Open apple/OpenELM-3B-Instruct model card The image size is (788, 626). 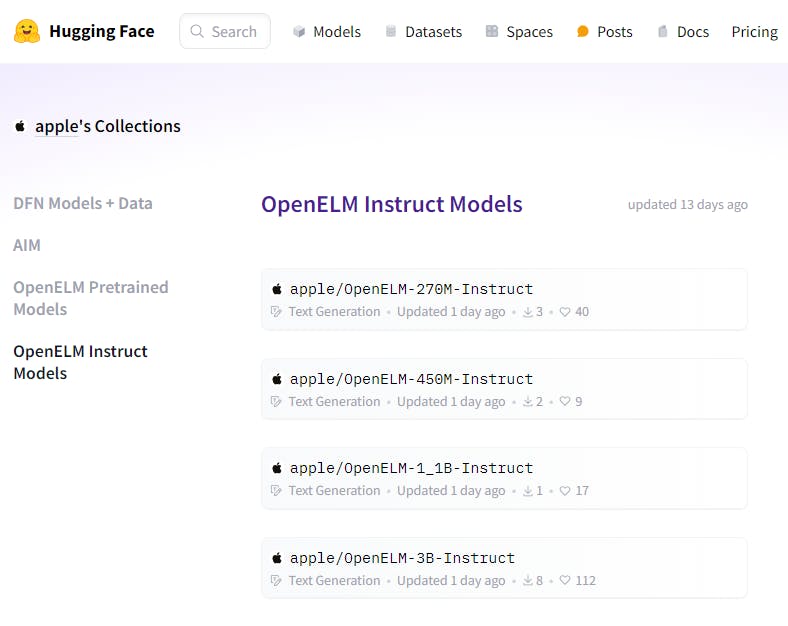click(402, 558)
